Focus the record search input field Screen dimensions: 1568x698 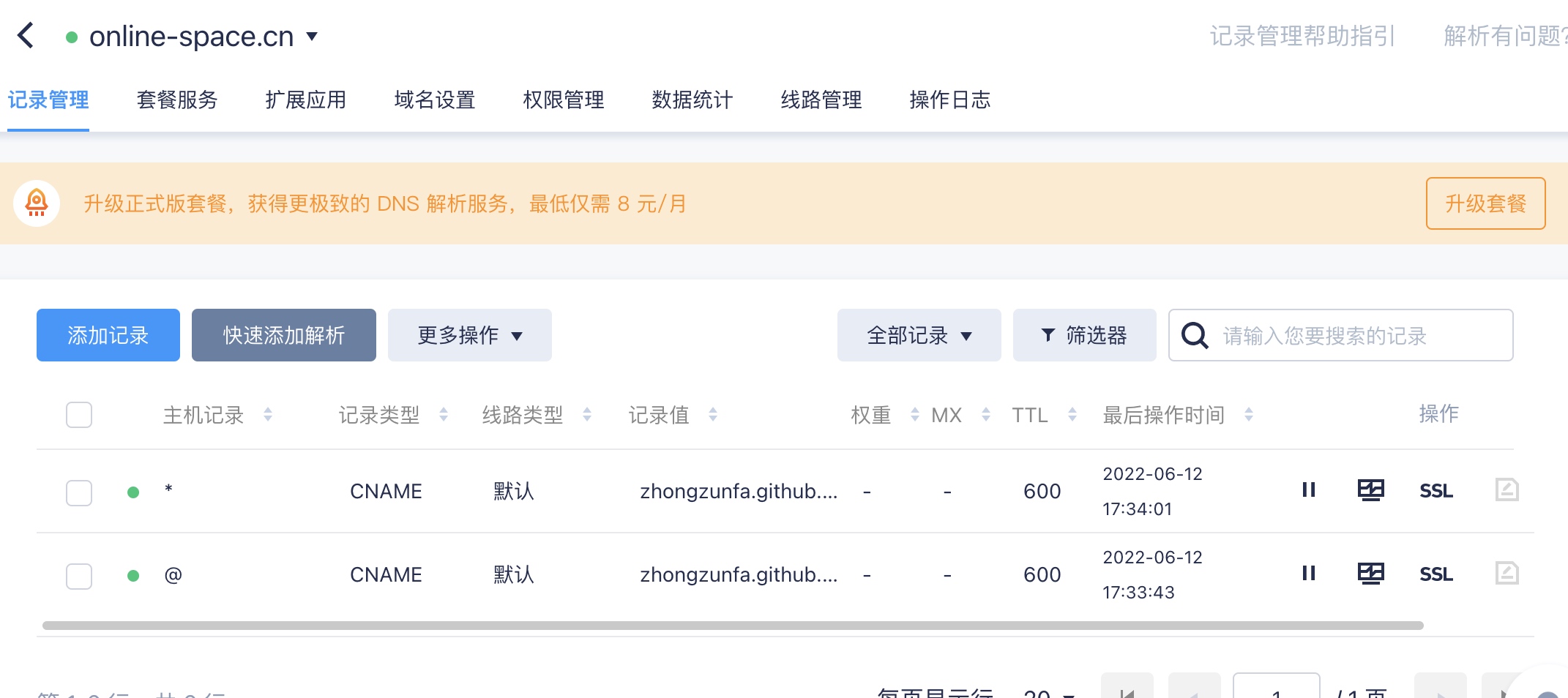pyautogui.click(x=1354, y=336)
